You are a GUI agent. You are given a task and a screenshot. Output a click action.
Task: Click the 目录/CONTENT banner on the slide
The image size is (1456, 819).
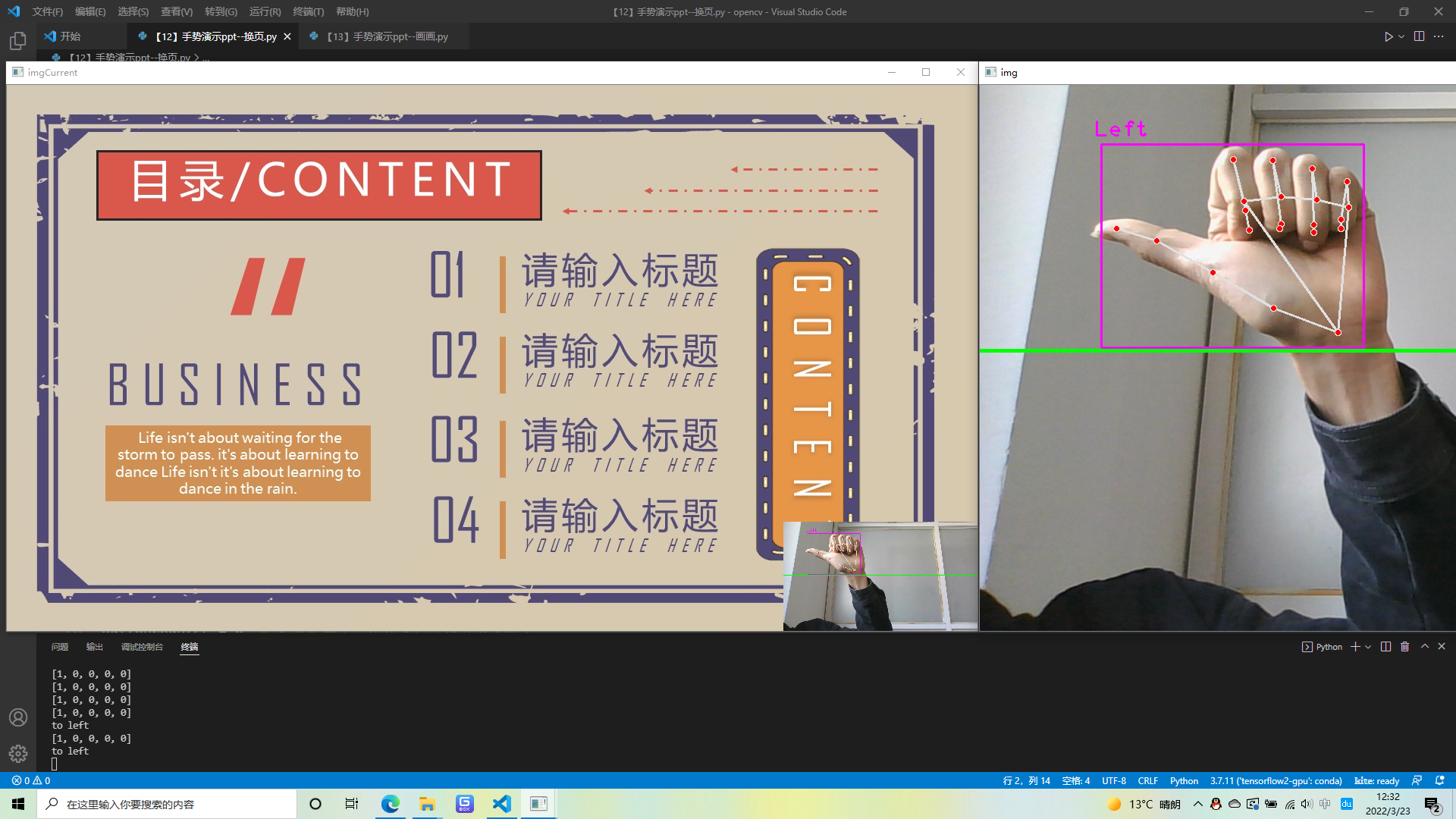(x=319, y=185)
